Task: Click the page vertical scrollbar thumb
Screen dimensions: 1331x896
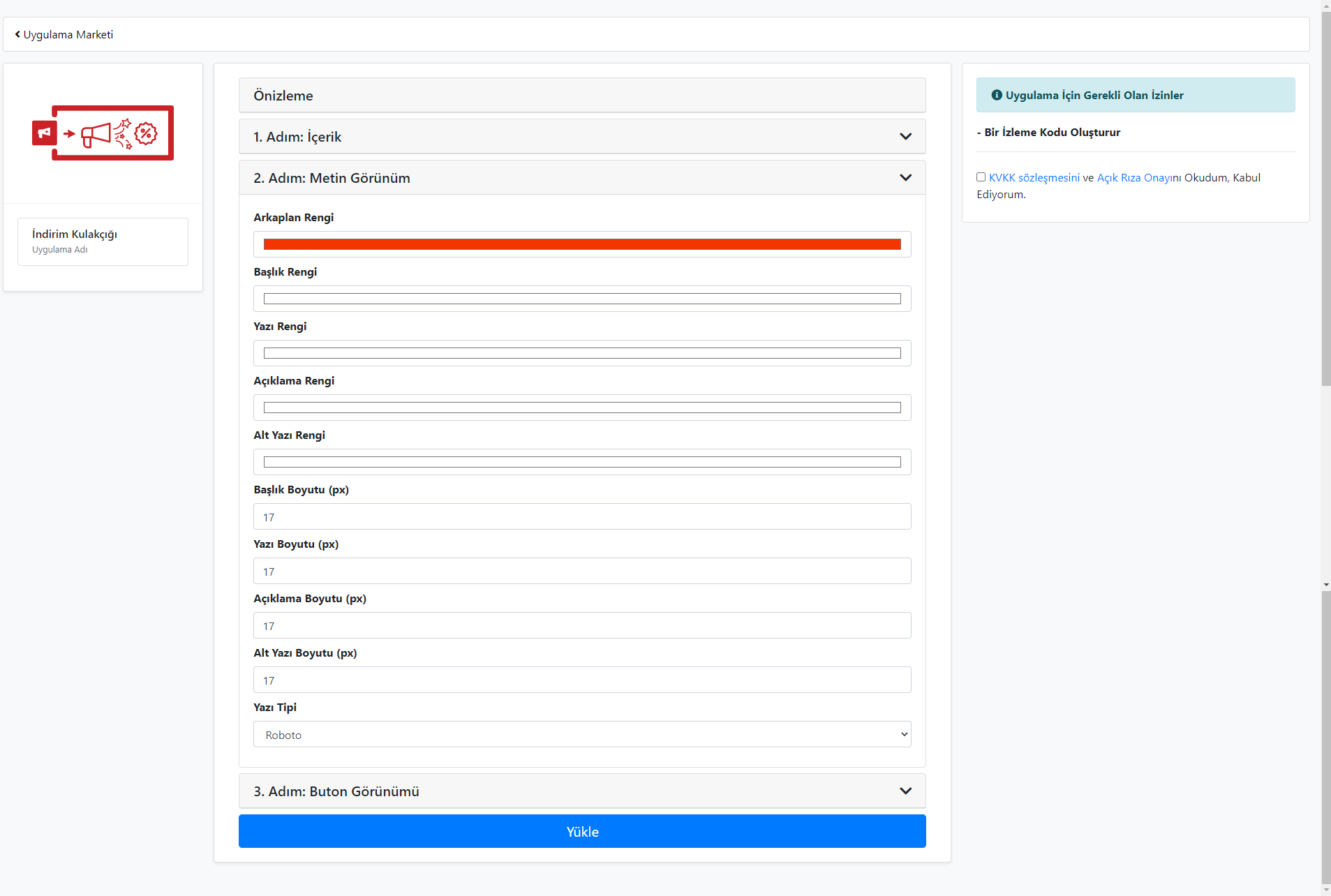Action: coord(1325,197)
